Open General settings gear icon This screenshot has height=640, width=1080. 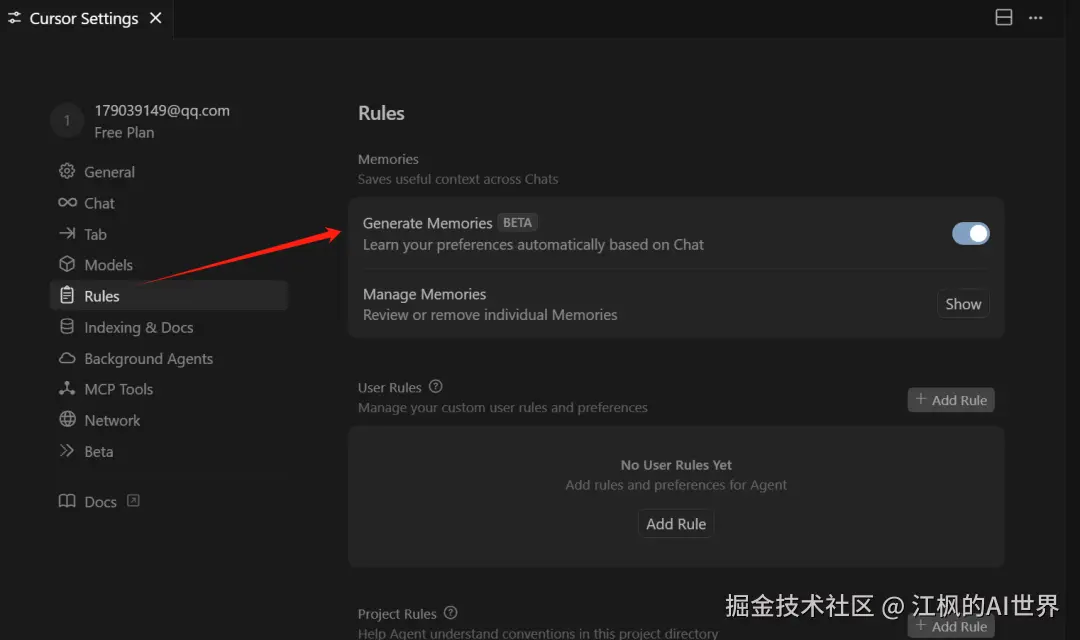67,171
